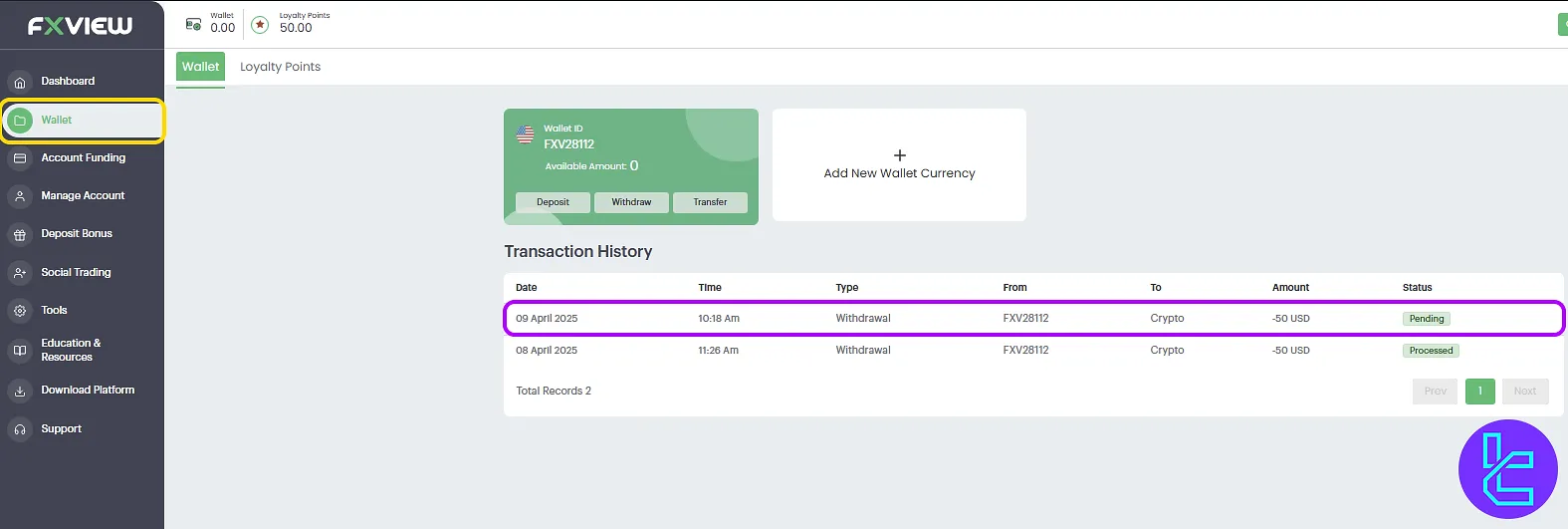The width and height of the screenshot is (1568, 529).
Task: Open Account Funding menu item
Action: (84, 157)
